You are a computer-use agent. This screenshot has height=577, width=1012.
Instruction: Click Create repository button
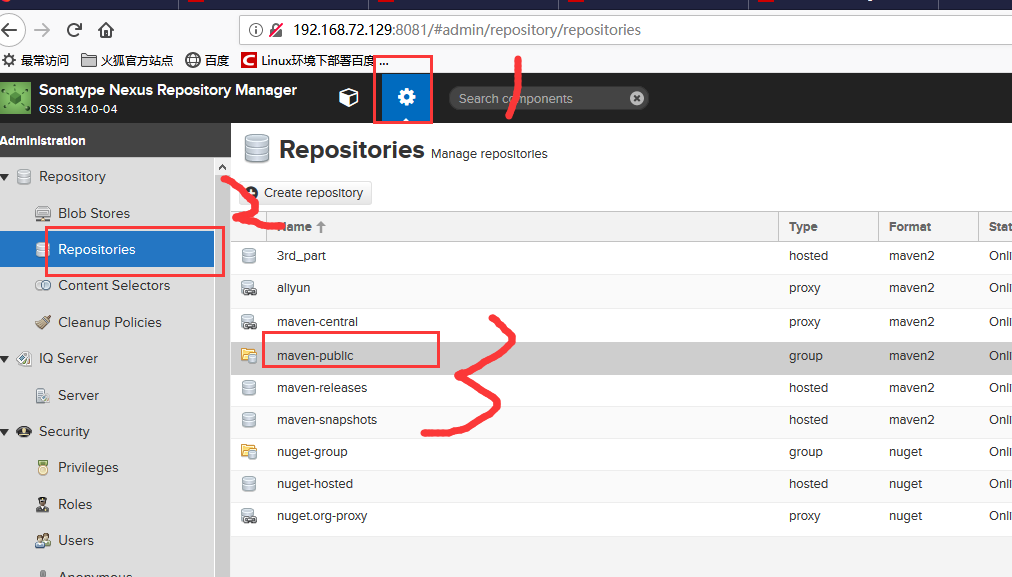[305, 193]
